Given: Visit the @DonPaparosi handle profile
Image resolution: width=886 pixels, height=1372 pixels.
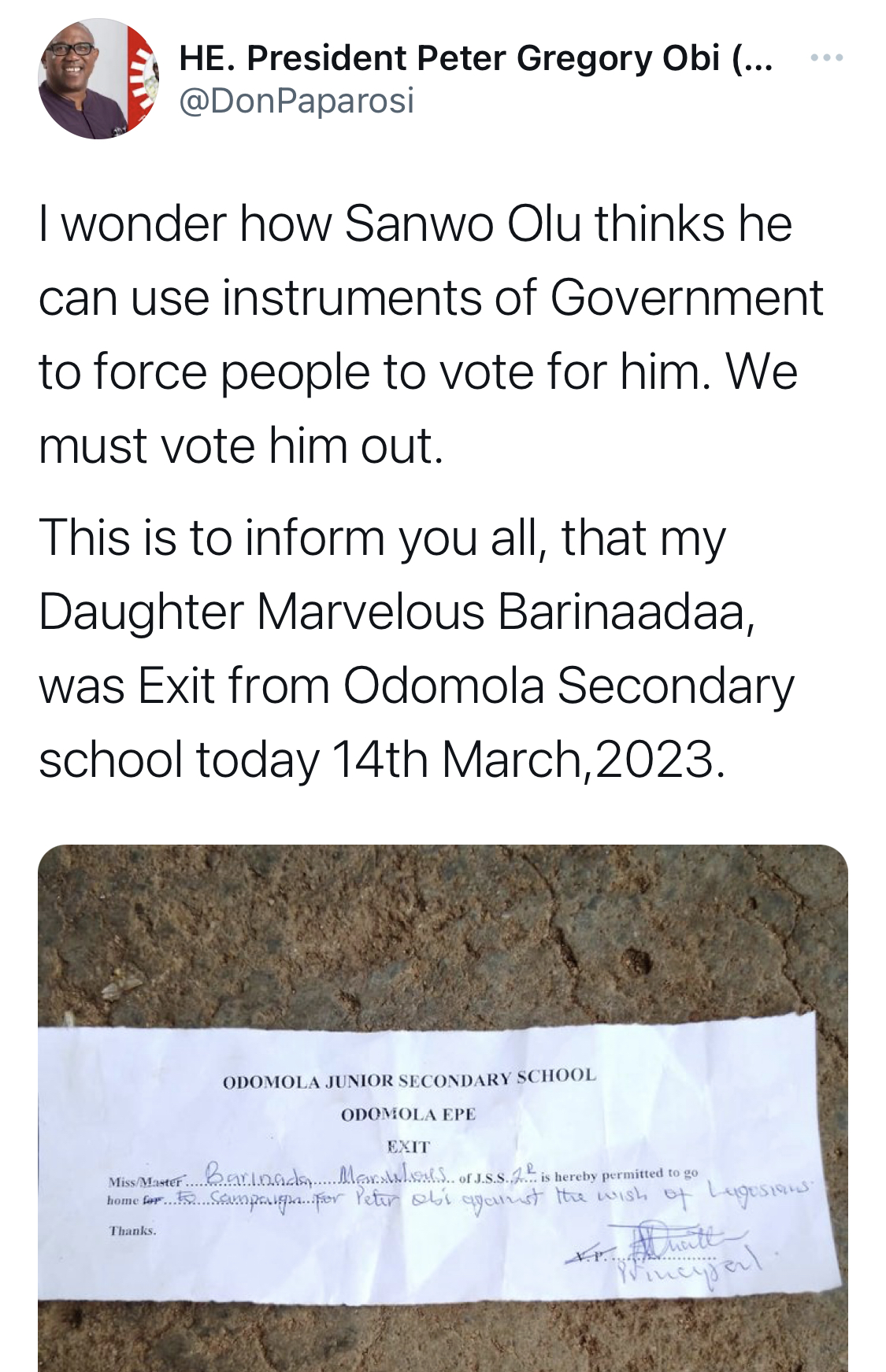Looking at the screenshot, I should click(296, 101).
